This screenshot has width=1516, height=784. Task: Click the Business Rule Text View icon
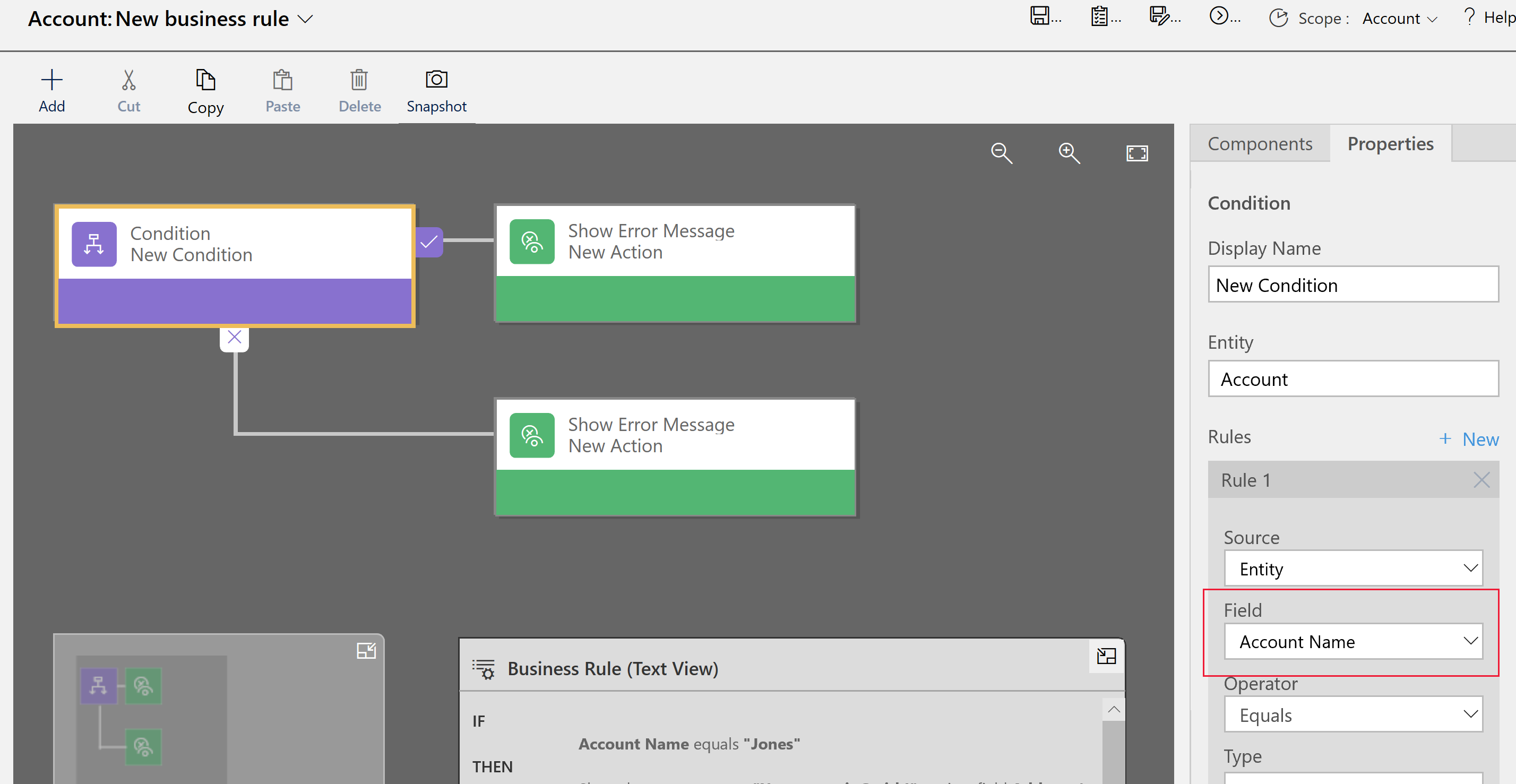pyautogui.click(x=485, y=668)
